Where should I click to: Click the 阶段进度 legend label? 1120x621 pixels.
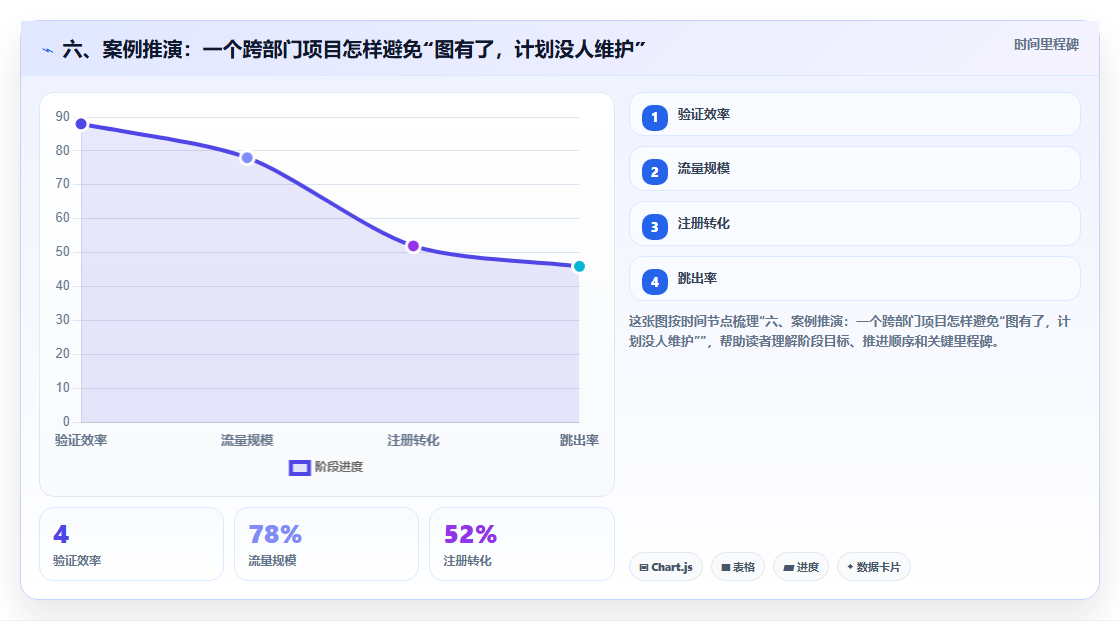click(x=339, y=467)
